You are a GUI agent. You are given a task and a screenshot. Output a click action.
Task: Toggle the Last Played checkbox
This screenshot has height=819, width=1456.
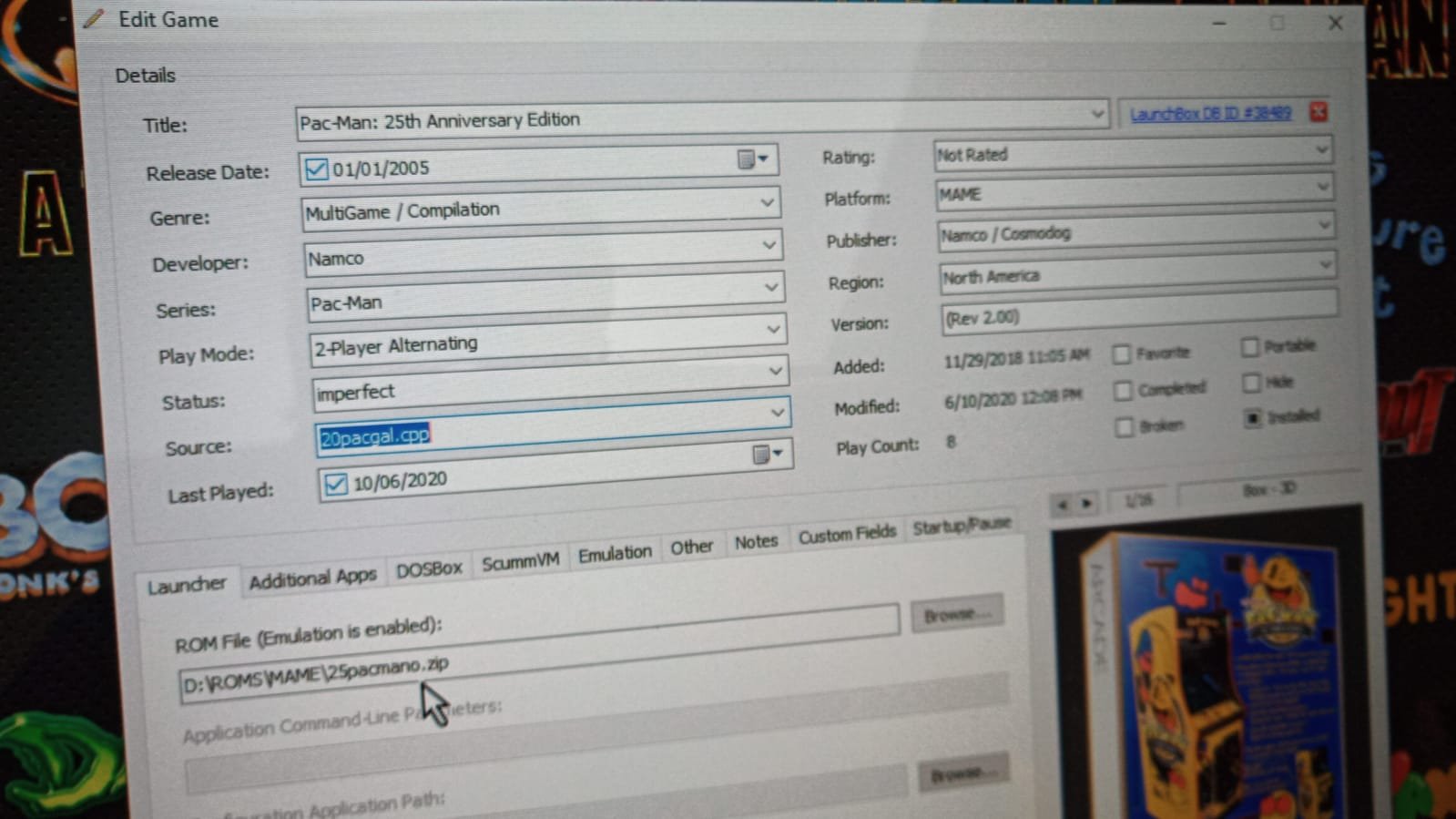pyautogui.click(x=335, y=484)
